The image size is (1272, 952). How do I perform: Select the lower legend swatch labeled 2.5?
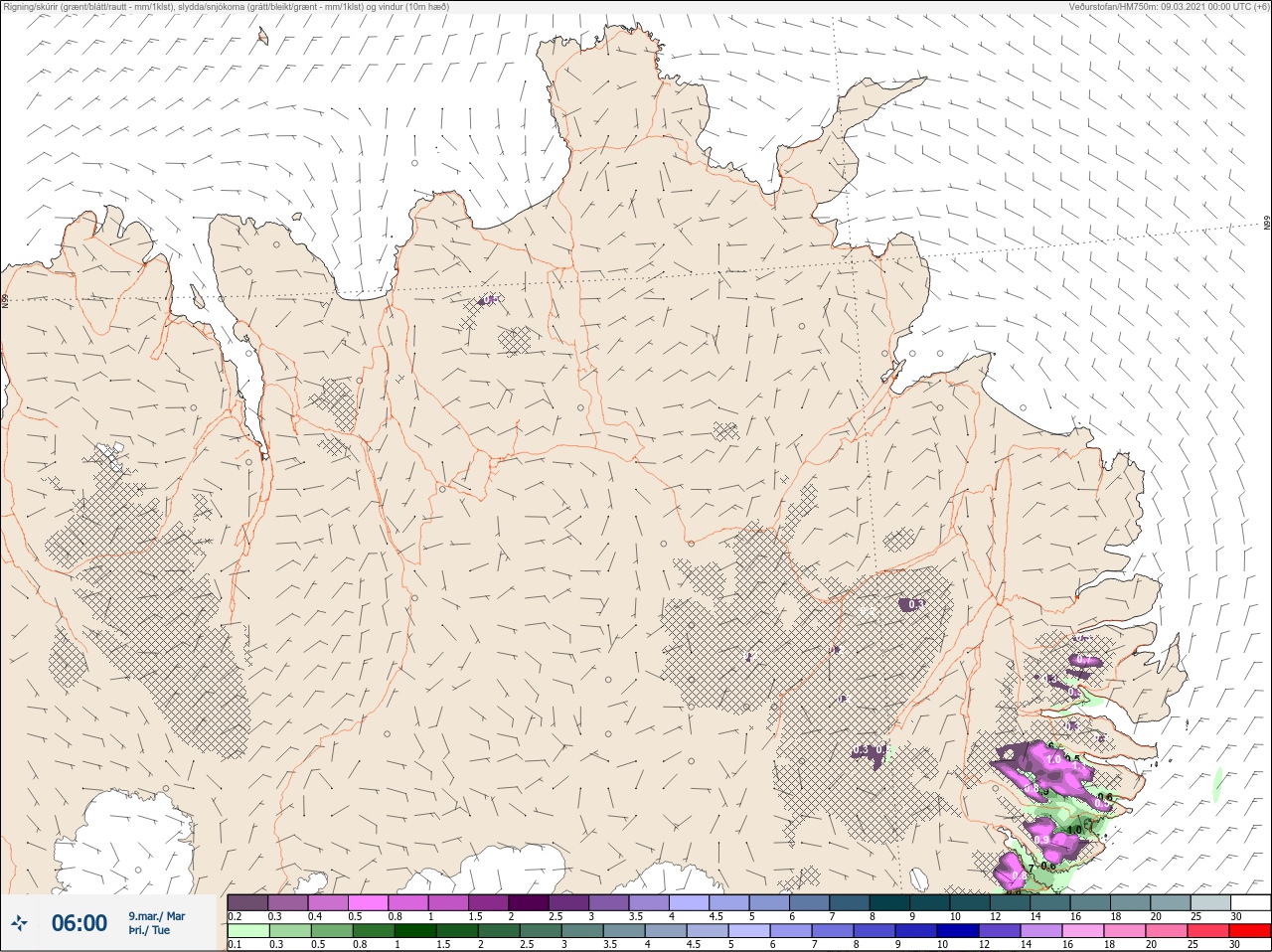(x=541, y=931)
